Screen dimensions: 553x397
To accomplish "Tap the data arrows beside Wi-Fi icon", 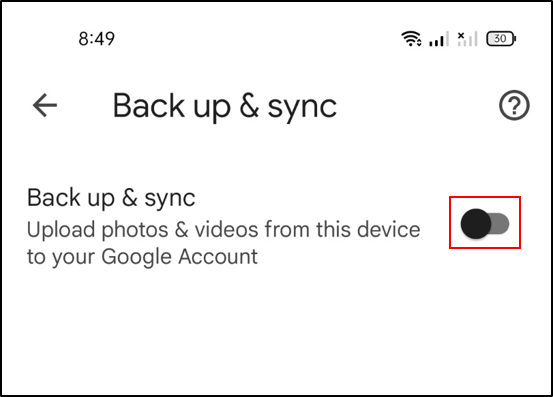I will (x=419, y=43).
